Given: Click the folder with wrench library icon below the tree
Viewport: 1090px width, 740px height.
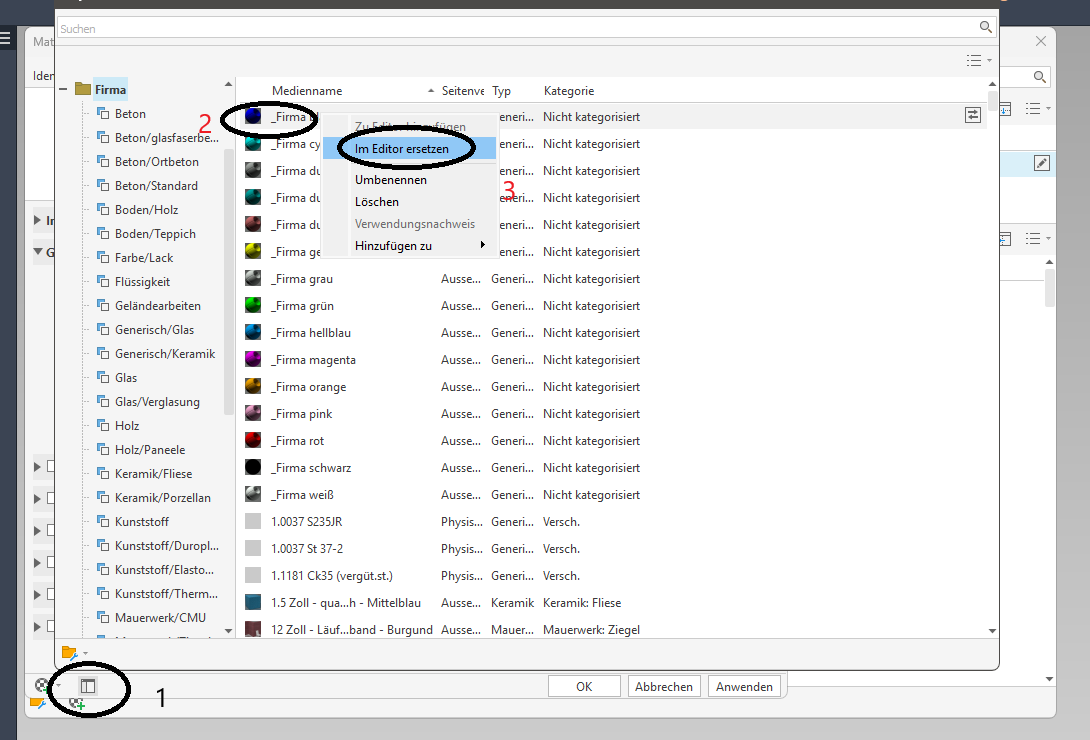Looking at the screenshot, I should [x=69, y=652].
